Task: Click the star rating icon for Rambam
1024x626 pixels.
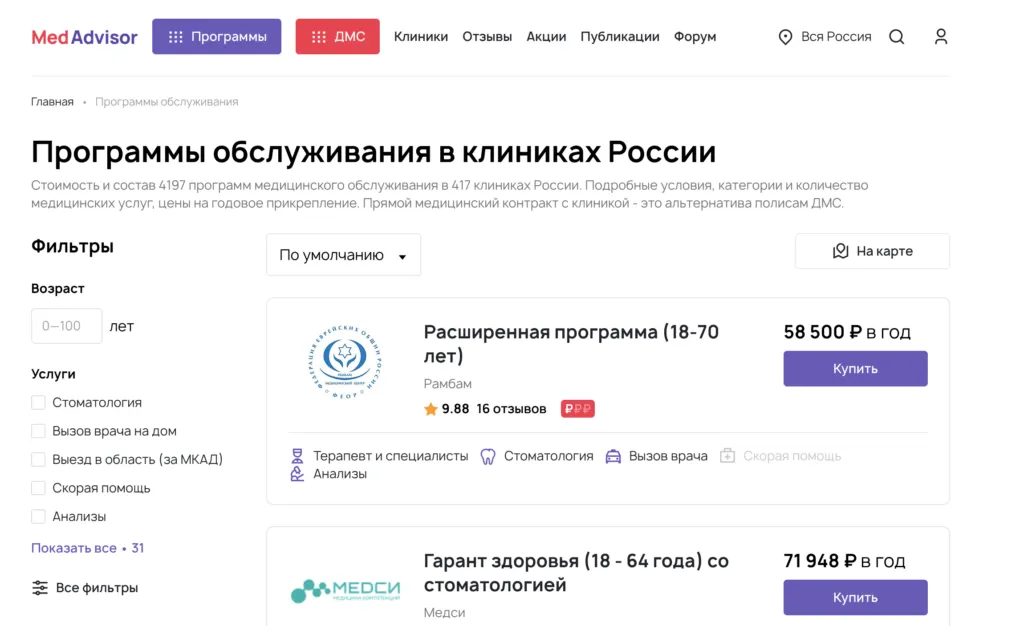Action: tap(431, 409)
